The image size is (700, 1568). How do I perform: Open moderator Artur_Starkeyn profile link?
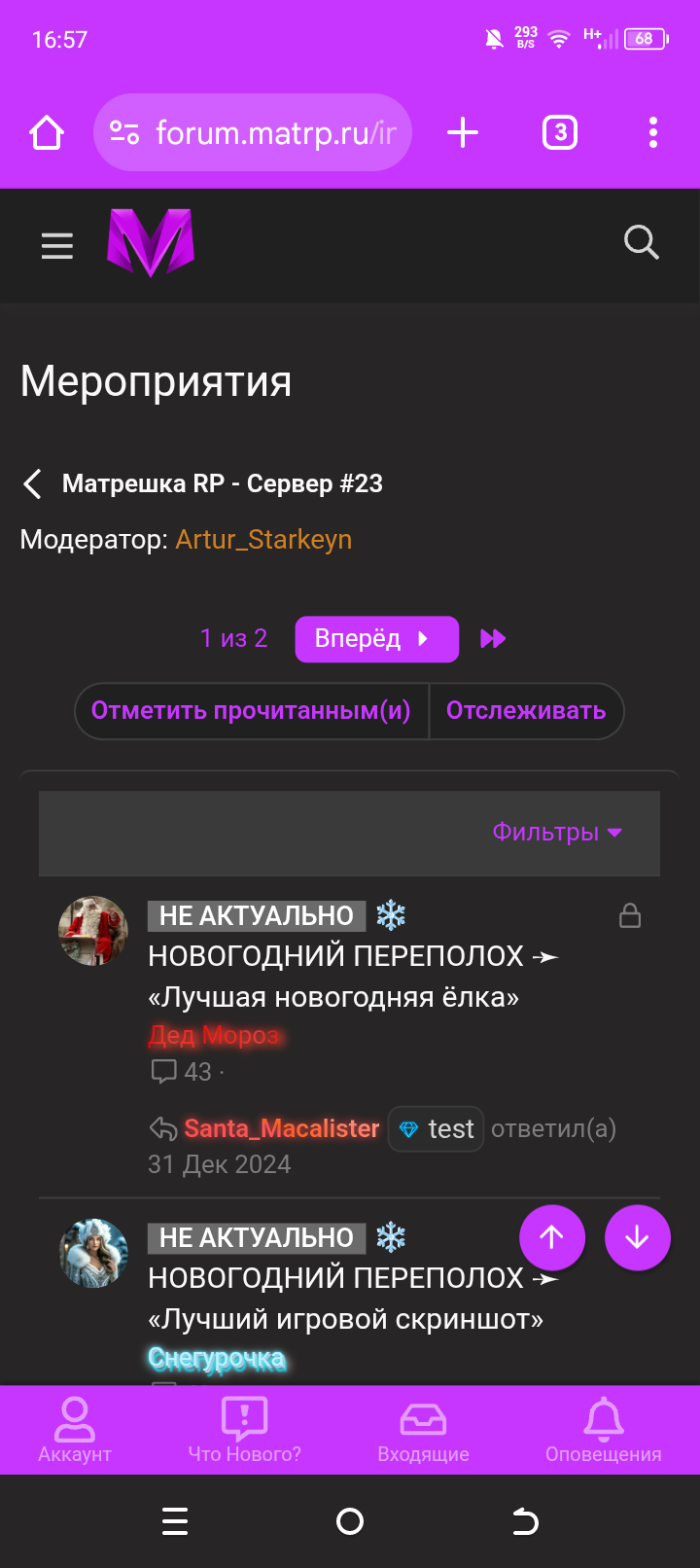(x=263, y=539)
